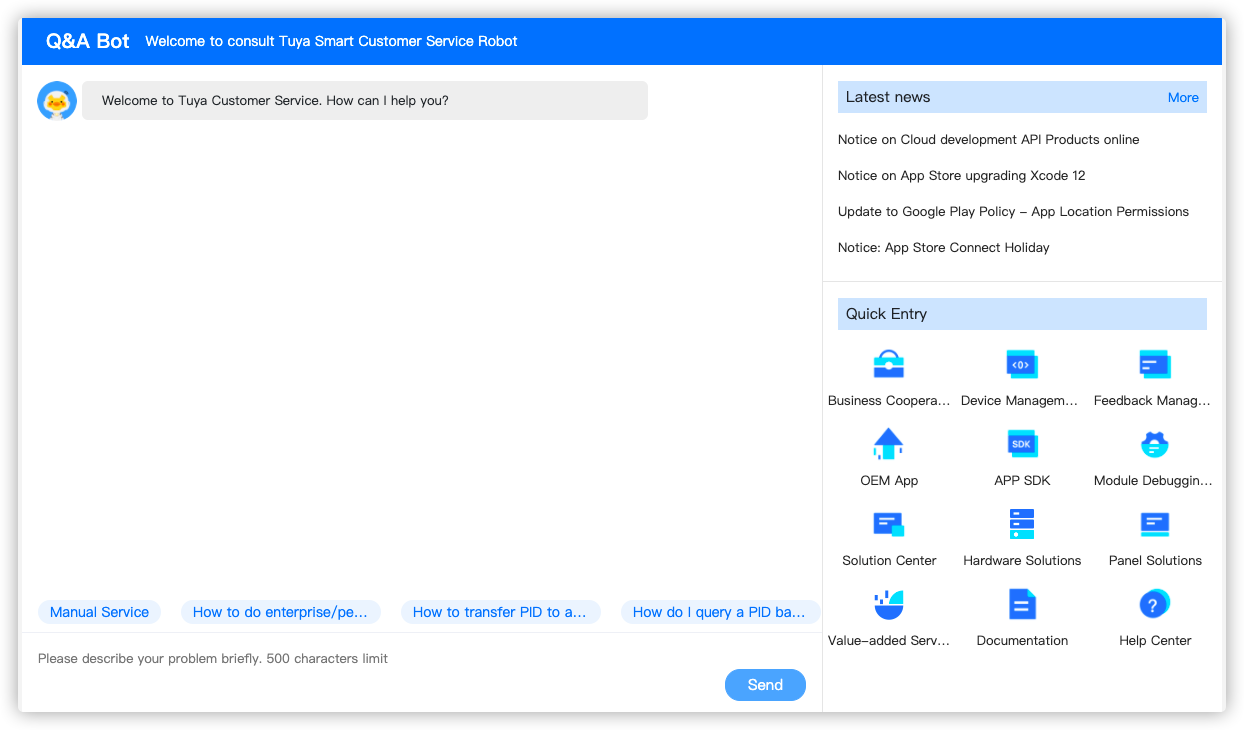Click the Module Debuggin... label text

click(x=1155, y=480)
